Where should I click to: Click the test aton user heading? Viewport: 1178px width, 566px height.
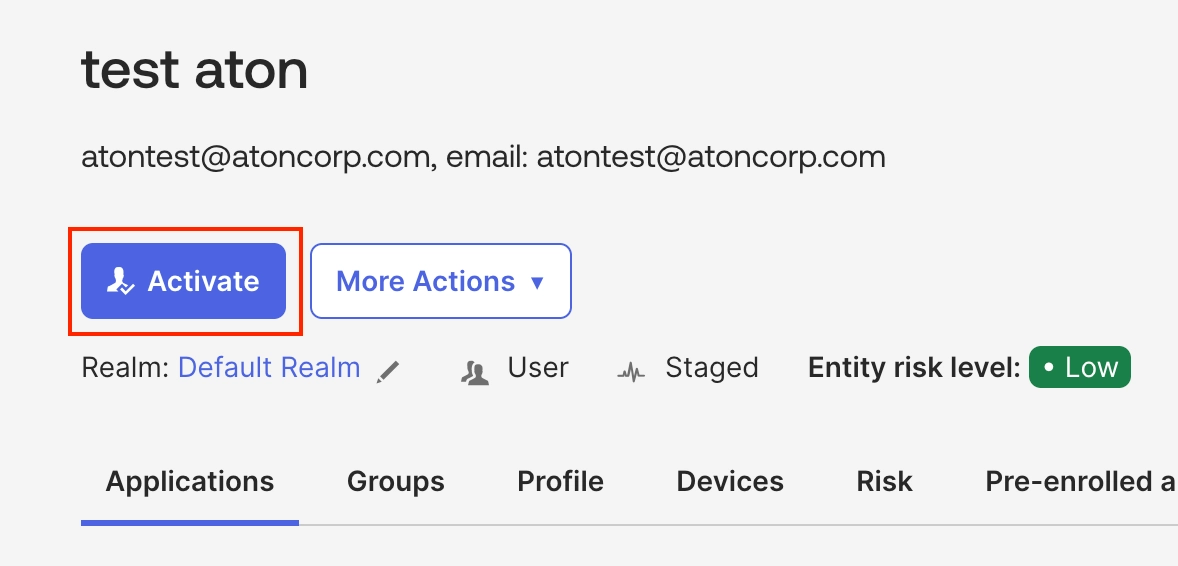click(x=195, y=68)
